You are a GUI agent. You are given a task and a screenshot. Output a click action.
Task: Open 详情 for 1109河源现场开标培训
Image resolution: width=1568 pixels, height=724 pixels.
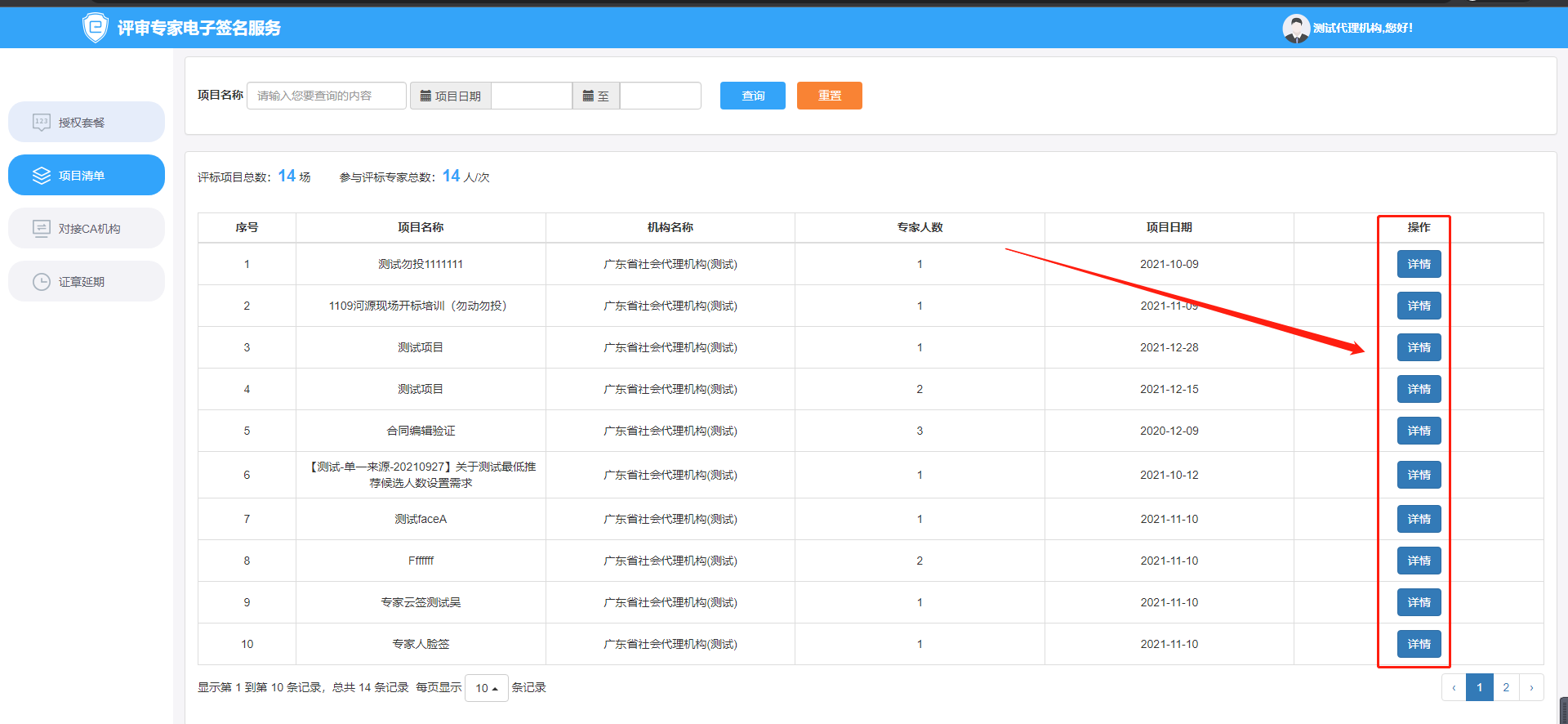click(x=1419, y=306)
